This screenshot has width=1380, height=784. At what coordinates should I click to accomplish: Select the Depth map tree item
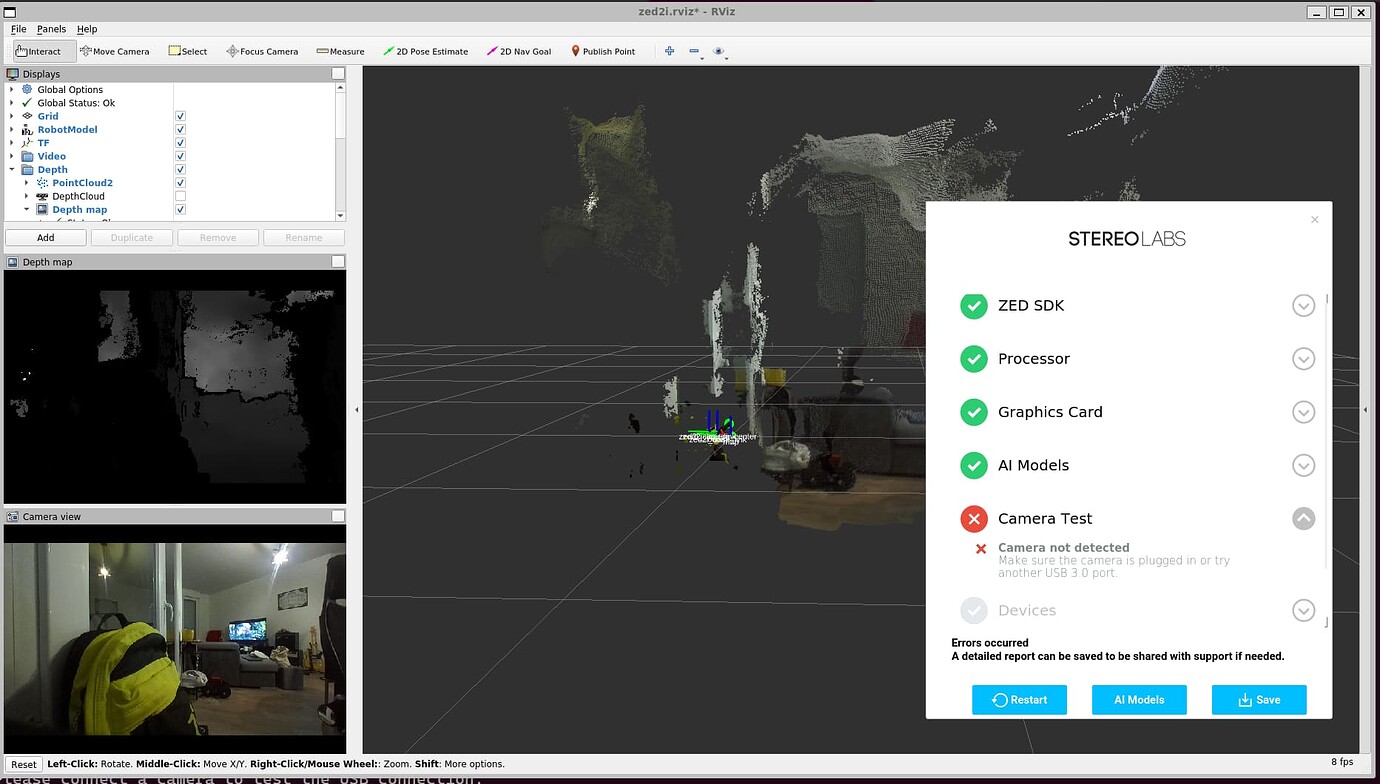[x=79, y=210]
